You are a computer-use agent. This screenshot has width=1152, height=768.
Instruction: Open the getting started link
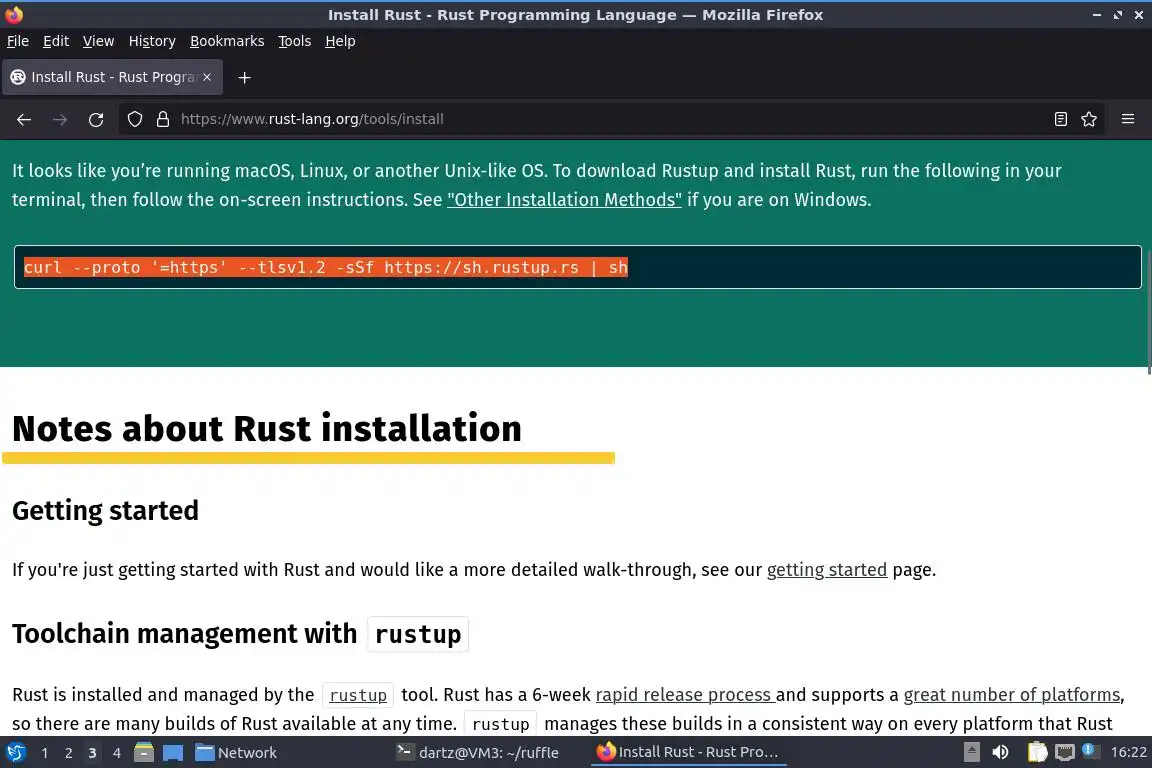[827, 570]
